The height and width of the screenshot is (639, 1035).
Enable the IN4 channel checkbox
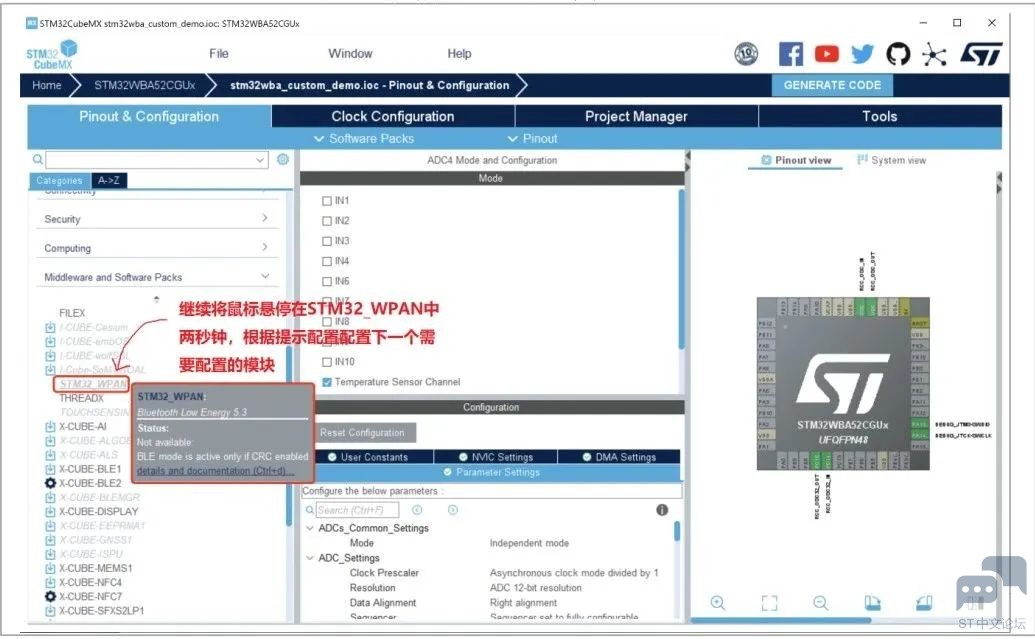327,261
